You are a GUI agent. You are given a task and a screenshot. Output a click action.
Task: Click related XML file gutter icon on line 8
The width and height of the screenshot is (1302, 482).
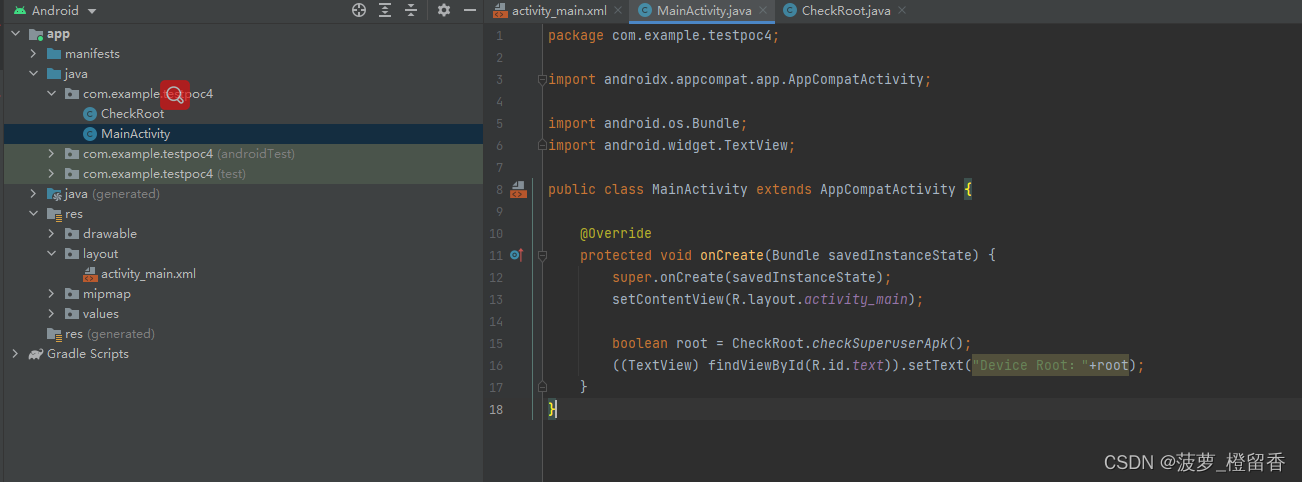(518, 189)
